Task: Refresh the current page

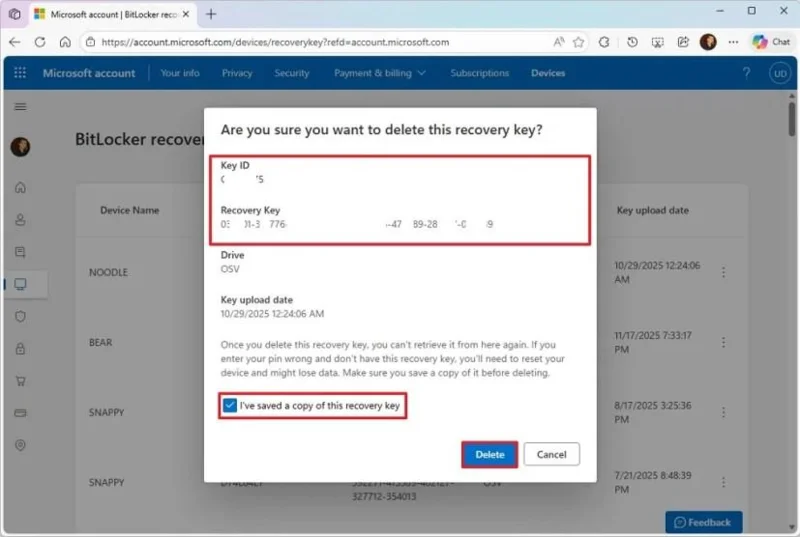Action: pos(40,42)
